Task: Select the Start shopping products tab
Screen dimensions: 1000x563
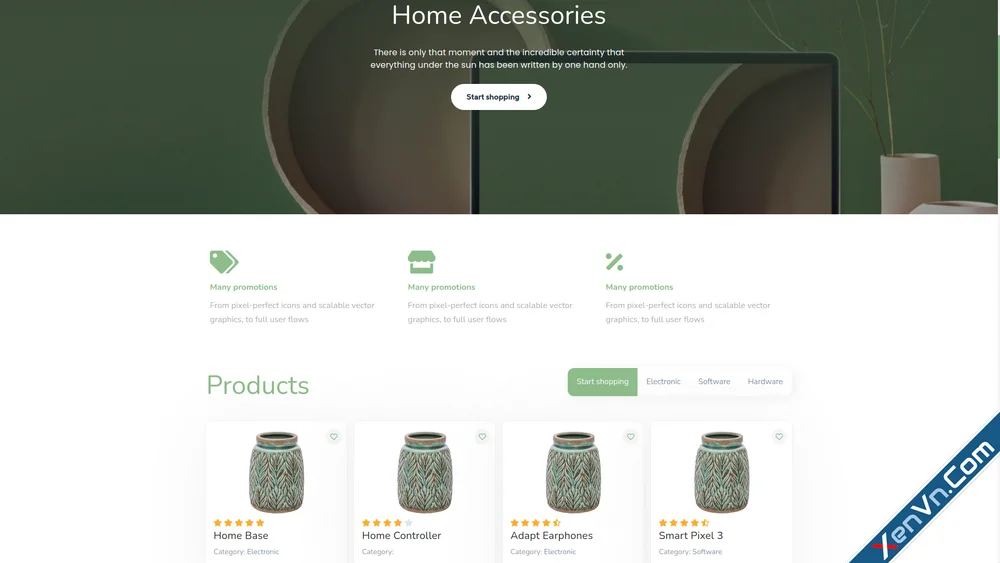Action: (x=603, y=382)
